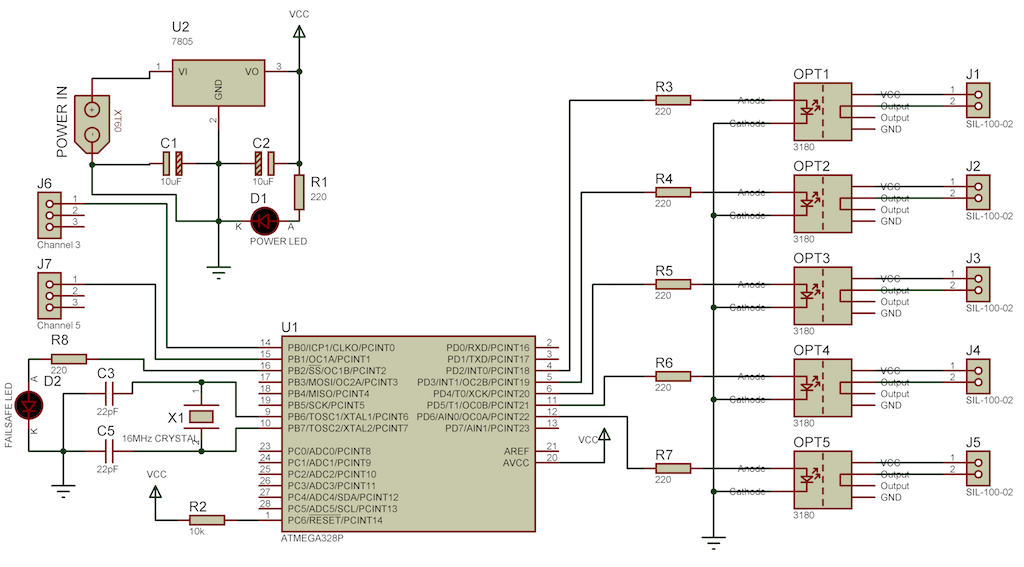This screenshot has width=1024, height=567.
Task: Select the D1 POWER LED diode
Action: point(264,221)
